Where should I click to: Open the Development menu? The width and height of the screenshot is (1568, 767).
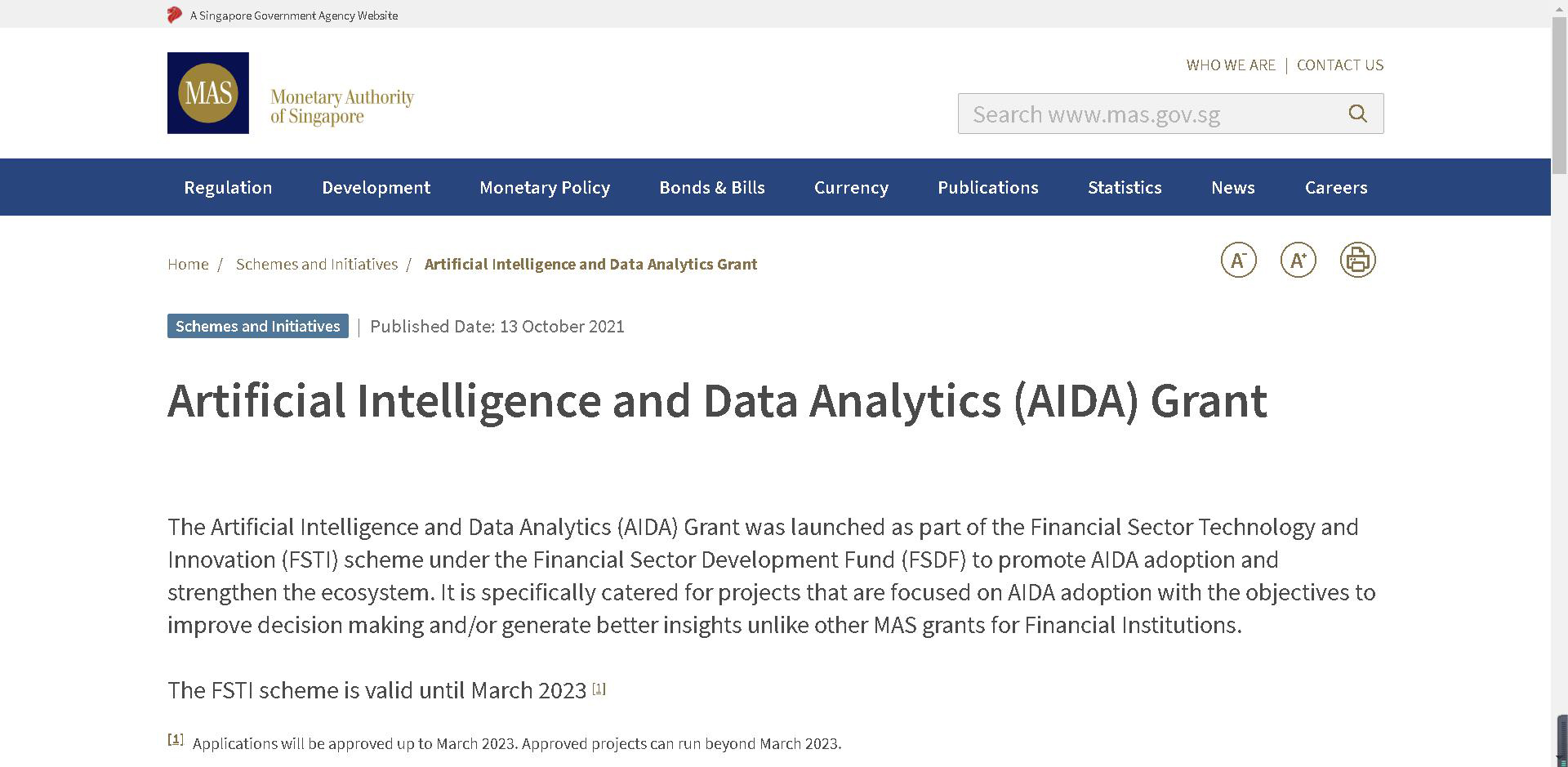coord(376,187)
